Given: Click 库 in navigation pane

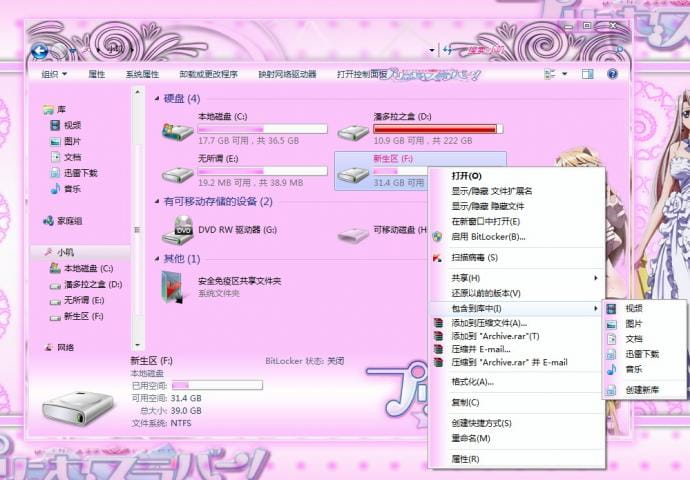Looking at the screenshot, I should [55, 109].
